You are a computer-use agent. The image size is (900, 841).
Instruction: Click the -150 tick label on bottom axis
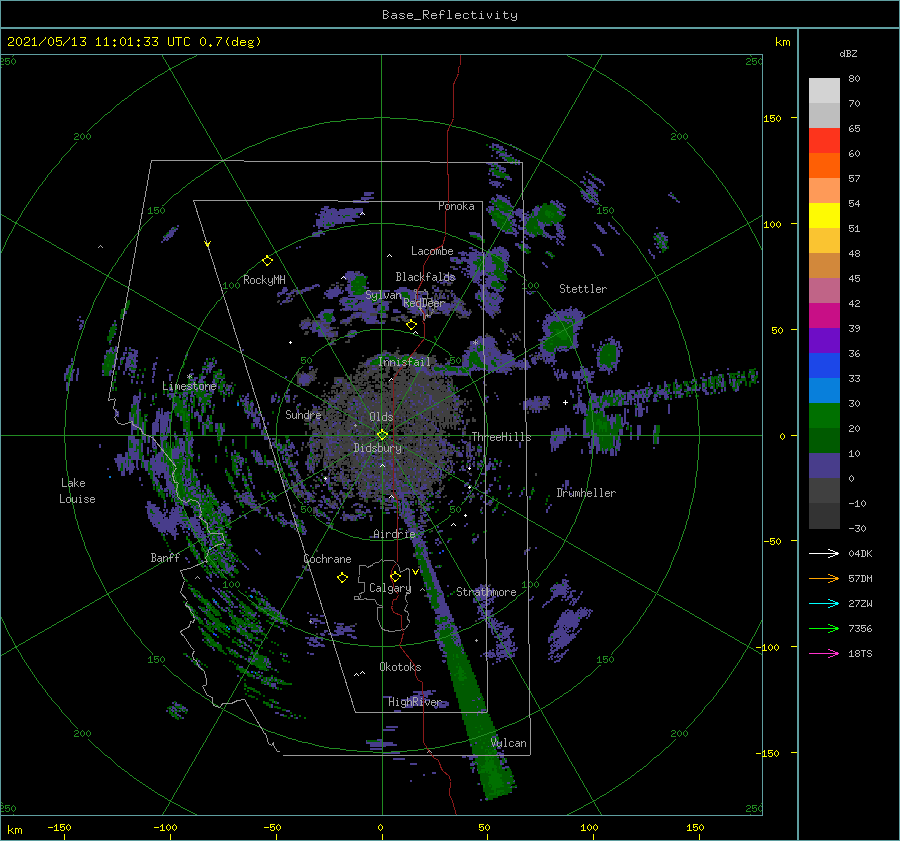pyautogui.click(x=60, y=827)
